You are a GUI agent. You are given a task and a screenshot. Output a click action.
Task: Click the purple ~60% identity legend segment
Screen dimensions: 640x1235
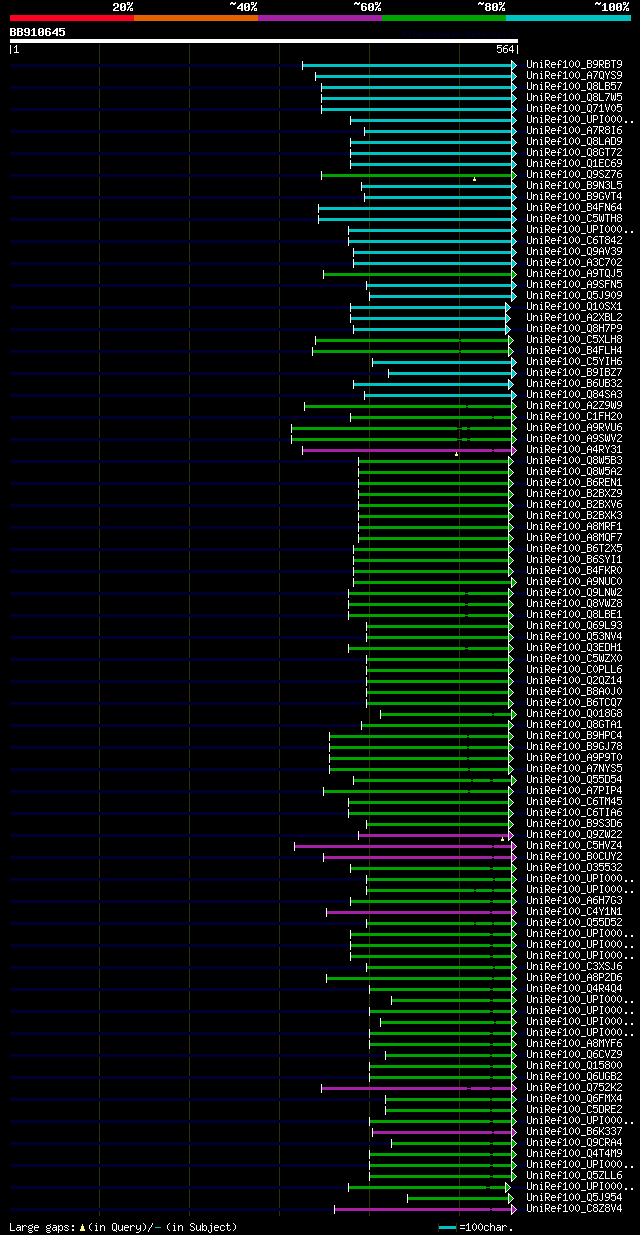pyautogui.click(x=319, y=18)
